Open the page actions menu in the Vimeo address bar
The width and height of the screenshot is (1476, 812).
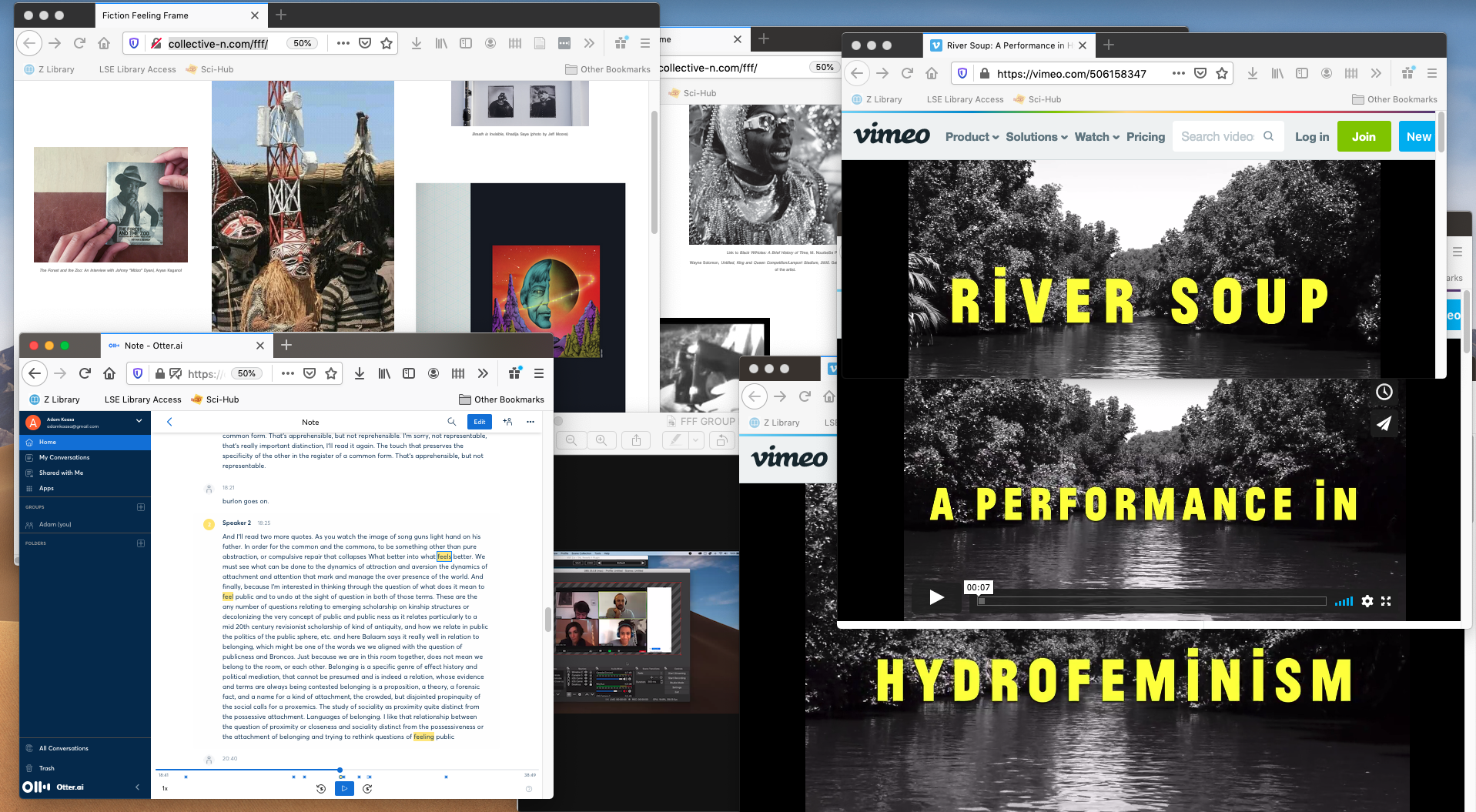pyautogui.click(x=1179, y=73)
